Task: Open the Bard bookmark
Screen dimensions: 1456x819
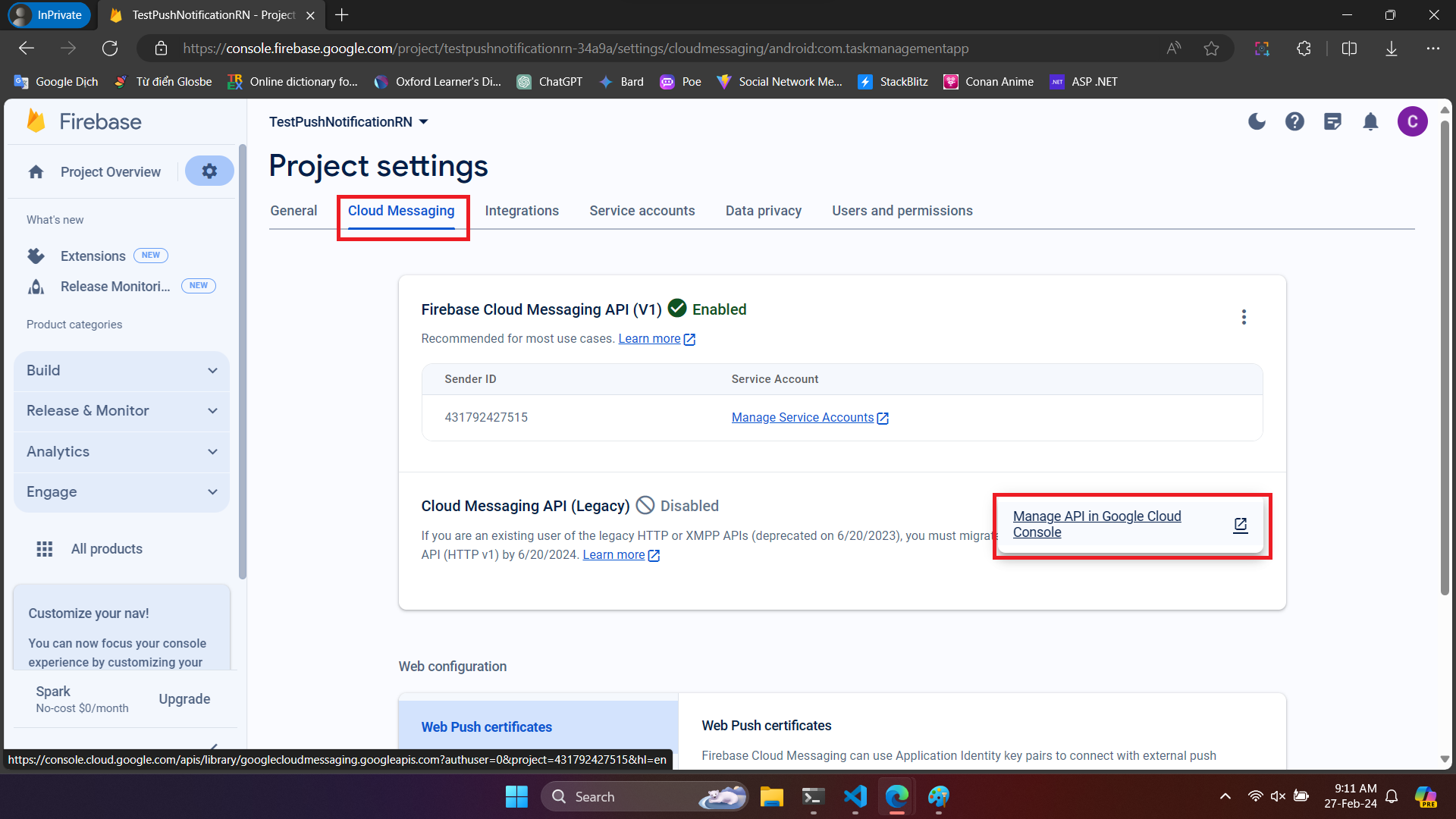Action: click(x=621, y=82)
